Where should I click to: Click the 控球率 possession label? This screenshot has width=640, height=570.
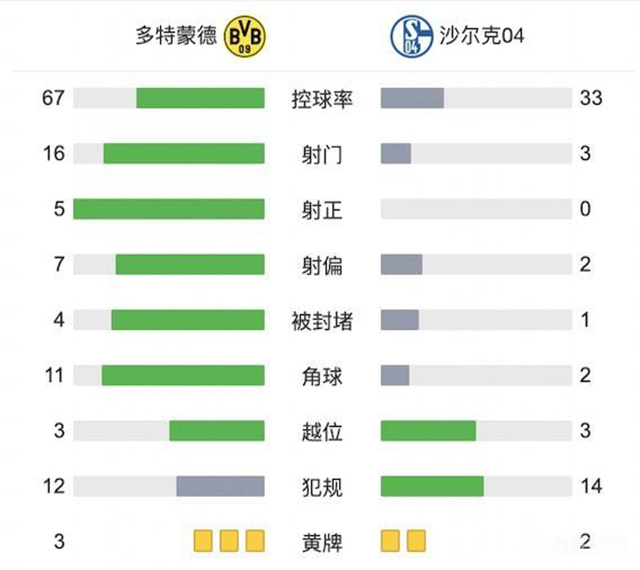[x=321, y=98]
